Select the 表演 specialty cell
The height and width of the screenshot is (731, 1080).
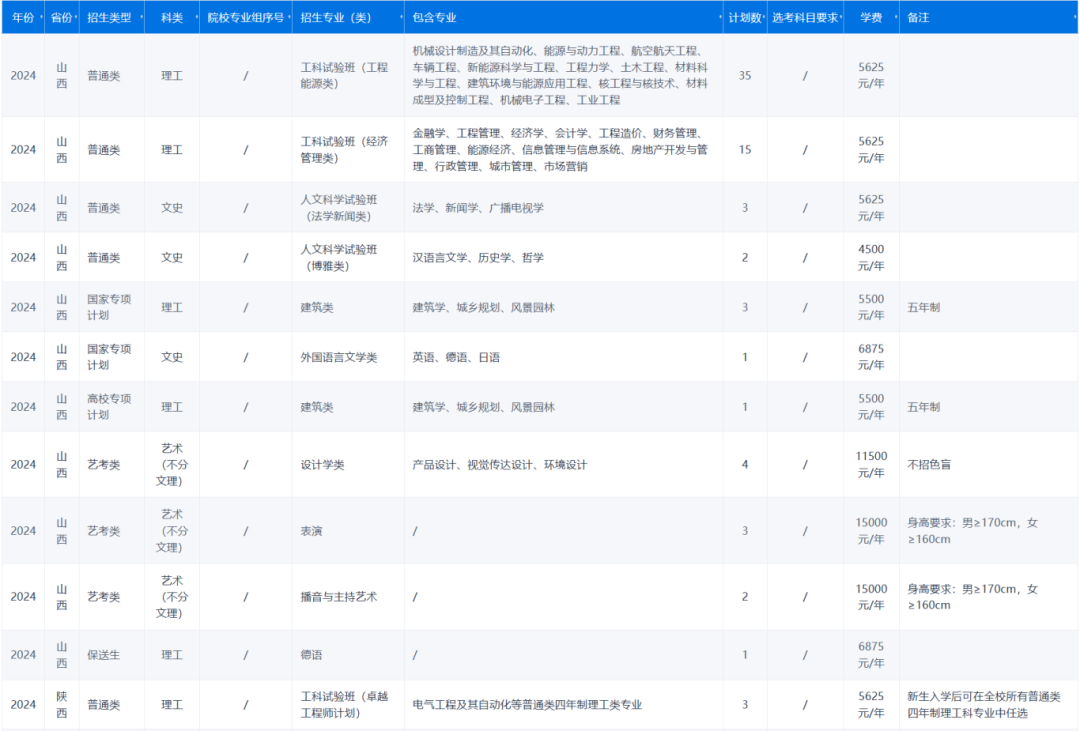pyautogui.click(x=311, y=530)
